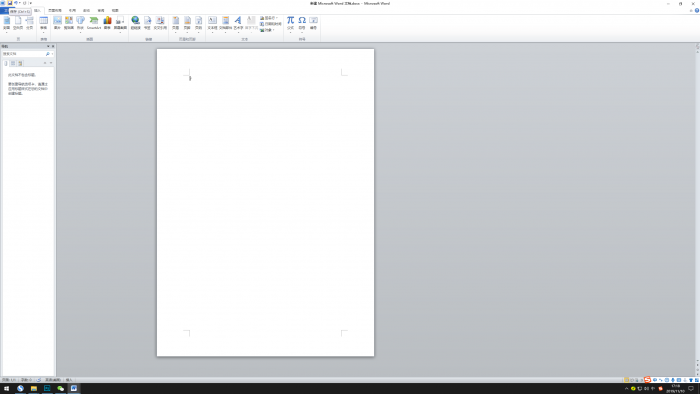Click the Chart icon in the ribbon
Screen dimensions: 700x394
pyautogui.click(x=107, y=23)
